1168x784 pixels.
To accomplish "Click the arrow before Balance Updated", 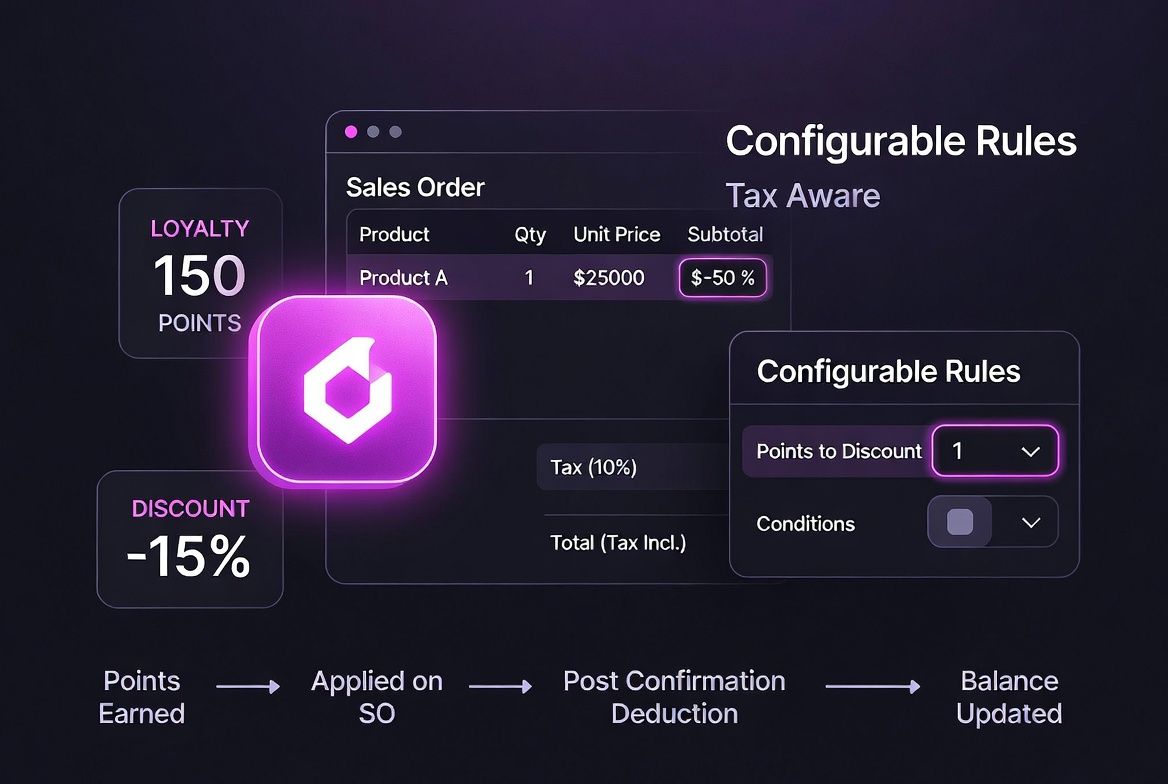I will coord(873,686).
